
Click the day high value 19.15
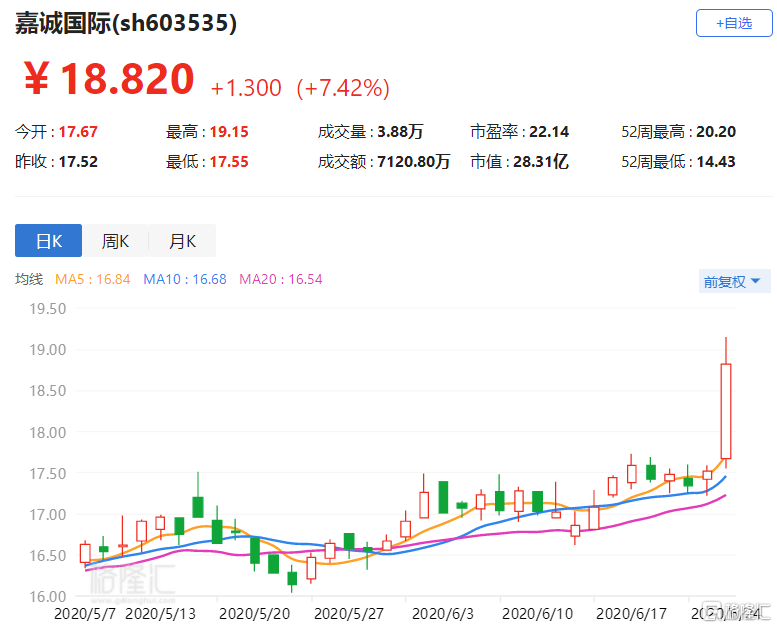pyautogui.click(x=229, y=132)
